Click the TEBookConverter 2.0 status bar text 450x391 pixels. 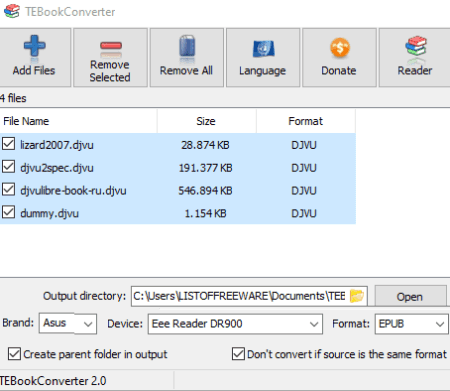[53, 381]
